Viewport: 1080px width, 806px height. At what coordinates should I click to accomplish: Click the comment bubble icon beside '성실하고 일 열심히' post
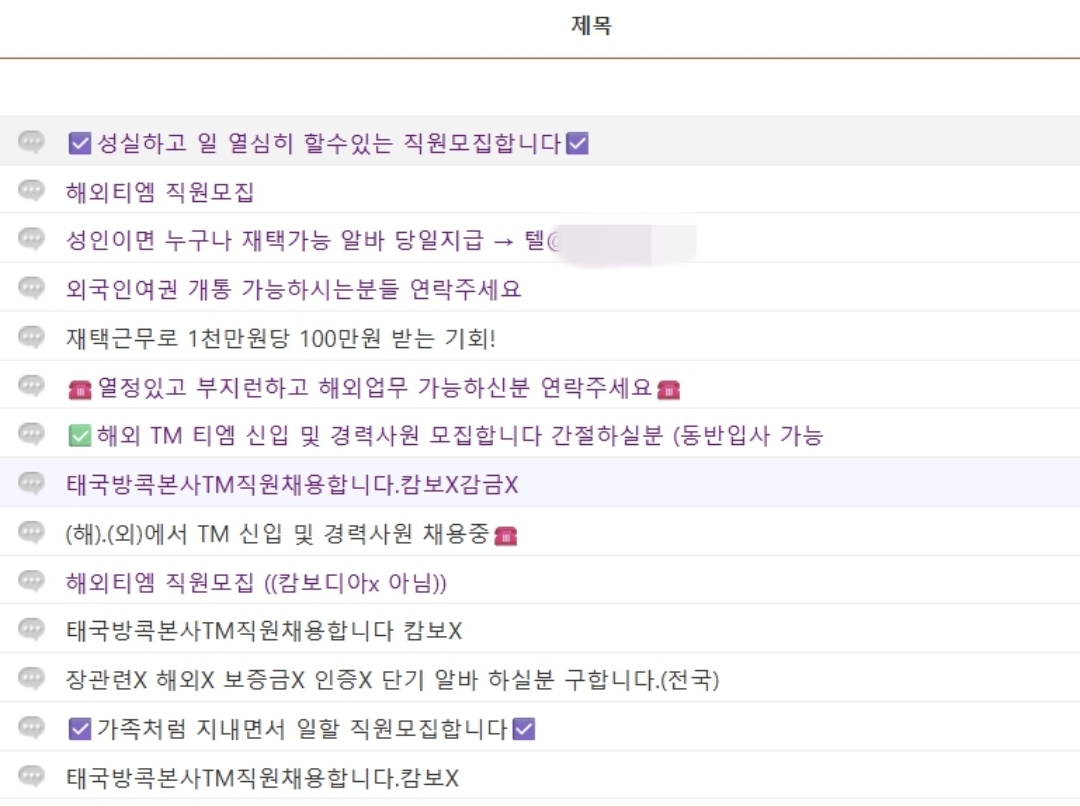[32, 143]
